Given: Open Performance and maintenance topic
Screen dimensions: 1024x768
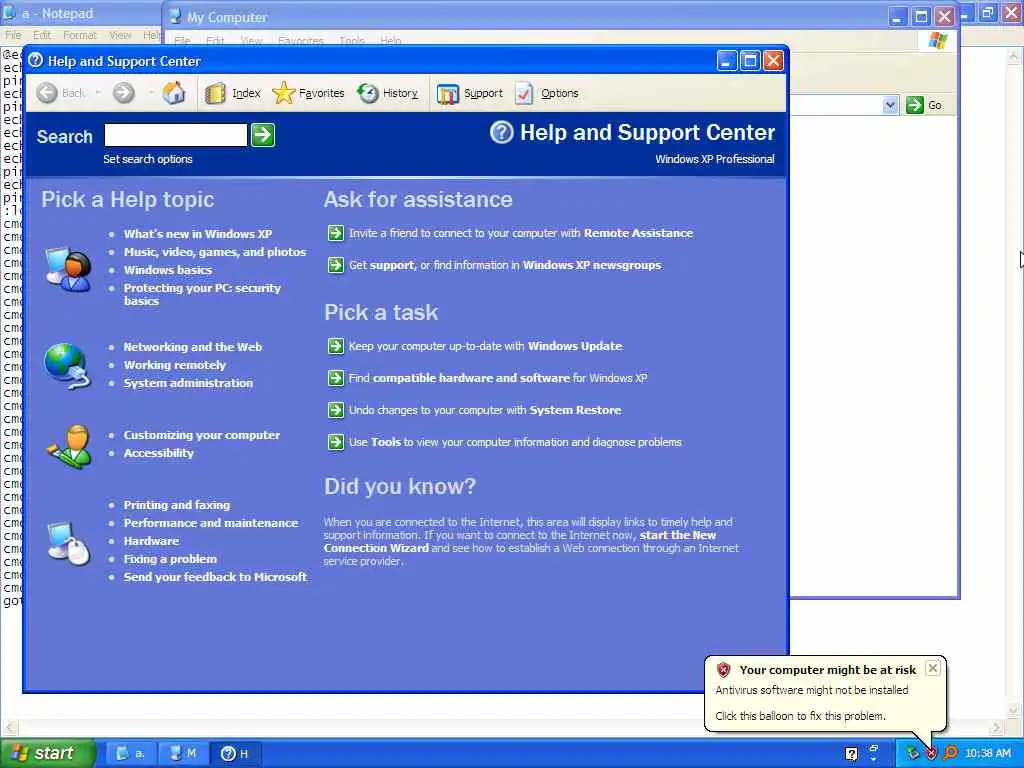Looking at the screenshot, I should pos(211,523).
